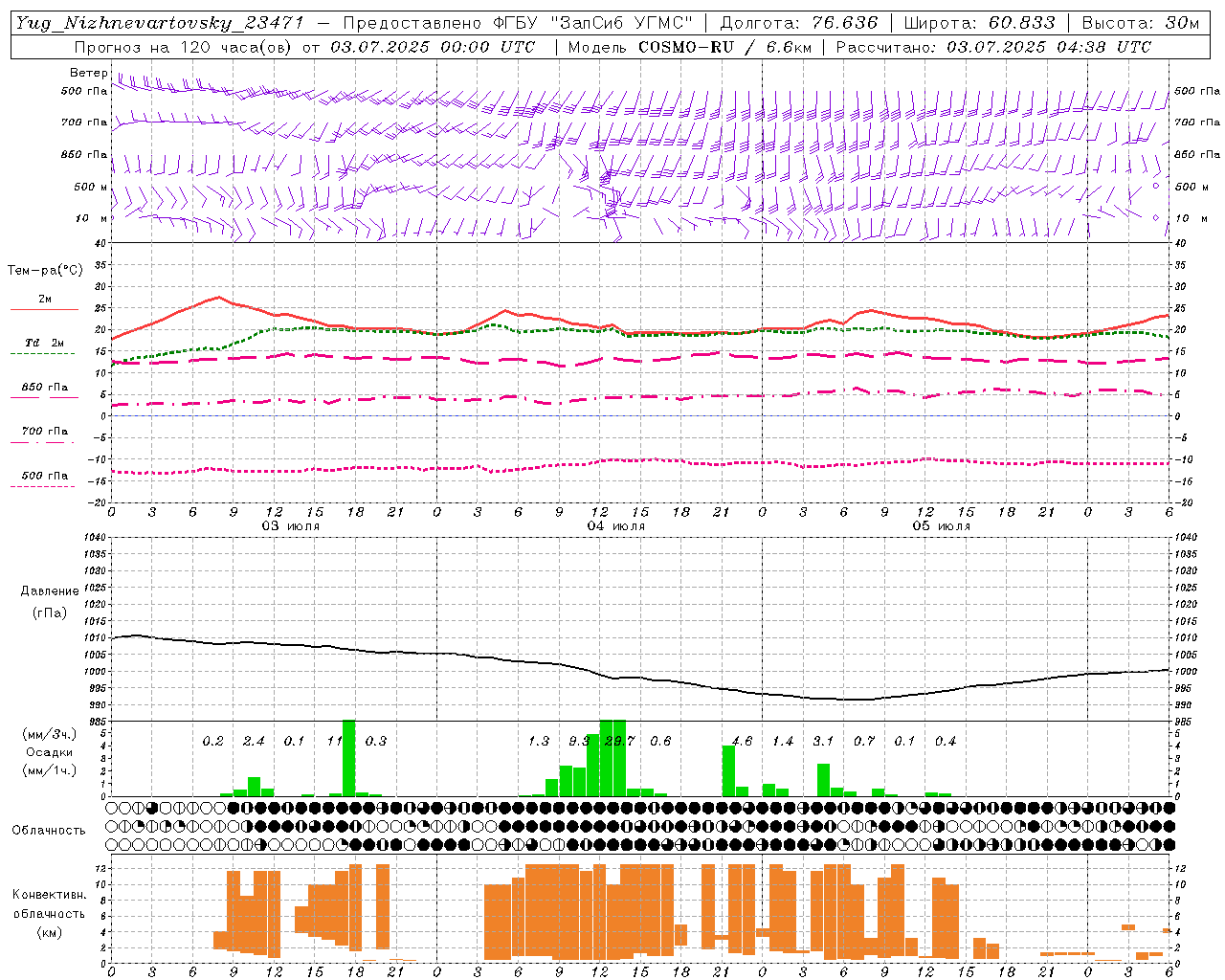Click the 1.4 precipitation total value

pos(783,741)
